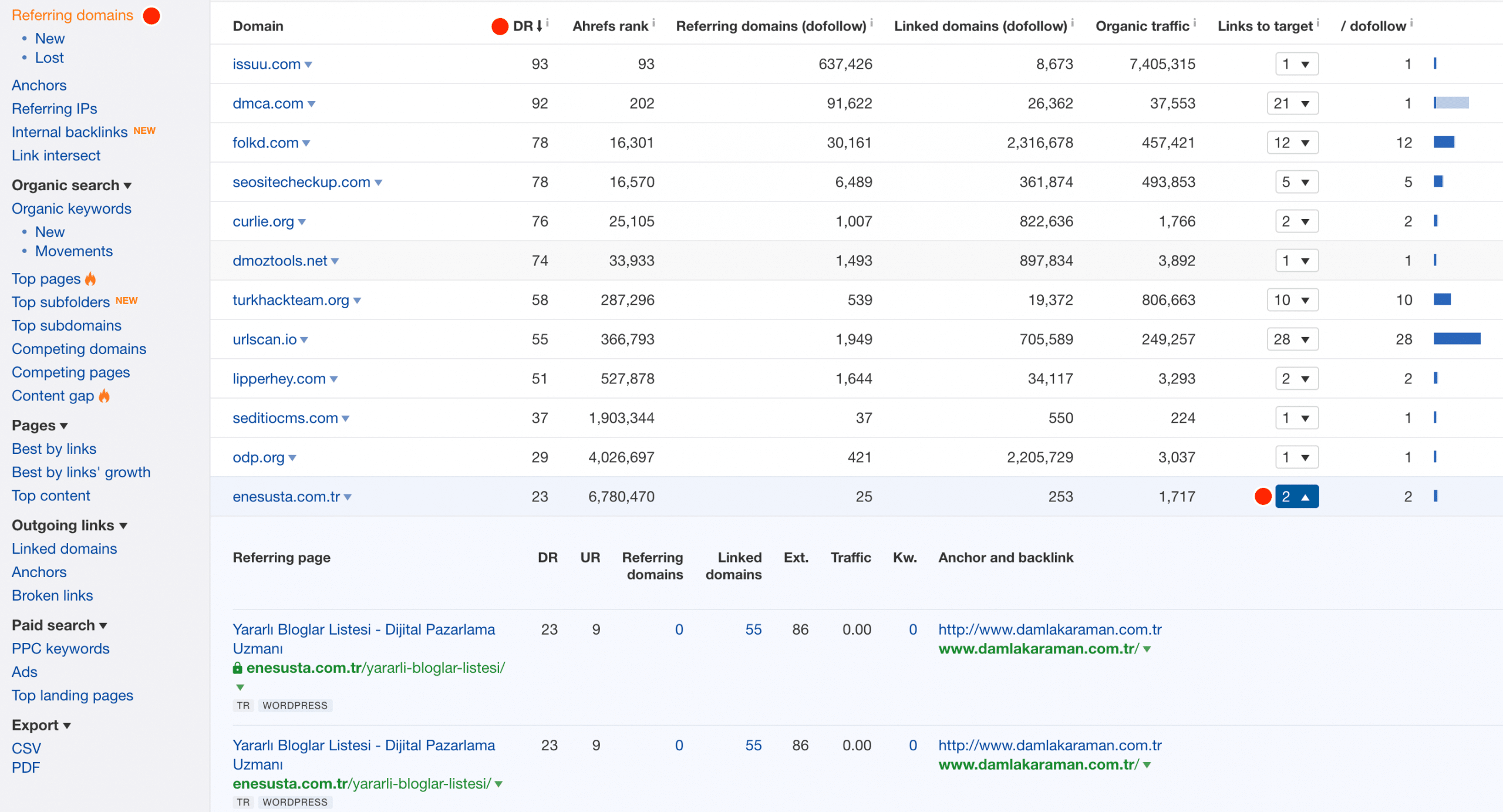1503x812 pixels.
Task: Open Referring domains in the sidebar
Action: pos(72,15)
